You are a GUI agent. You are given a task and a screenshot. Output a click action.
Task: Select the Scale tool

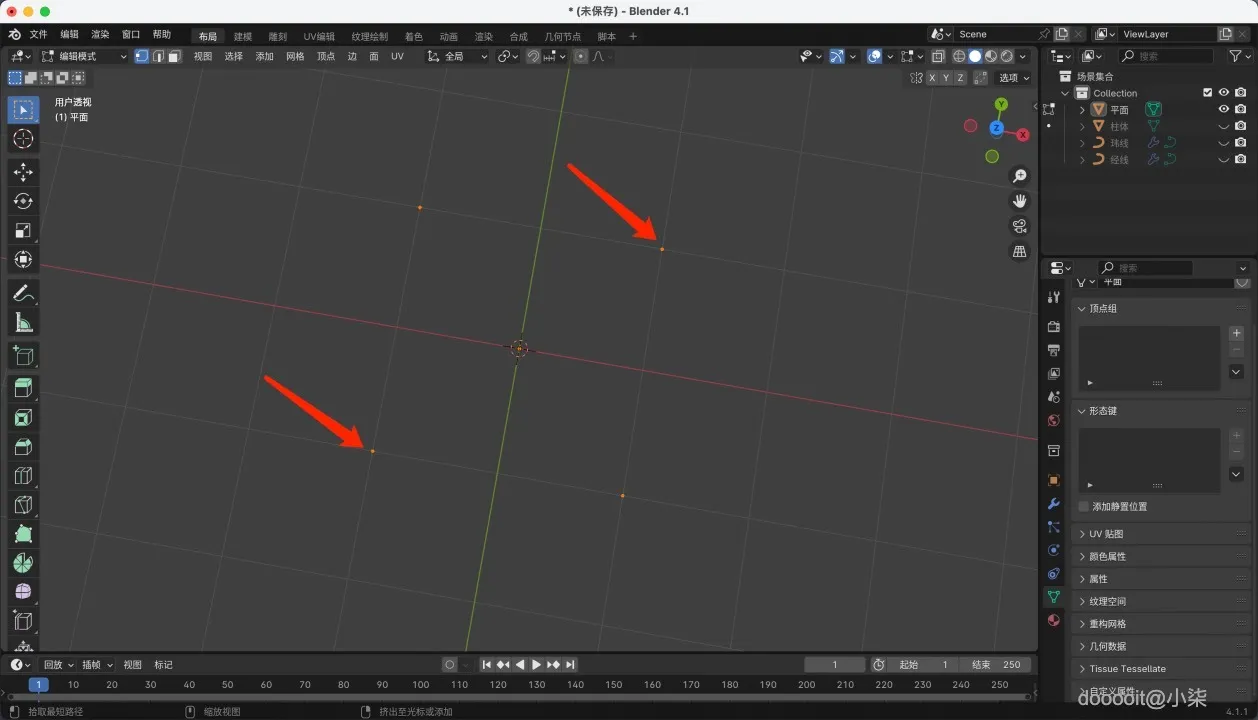coord(23,230)
